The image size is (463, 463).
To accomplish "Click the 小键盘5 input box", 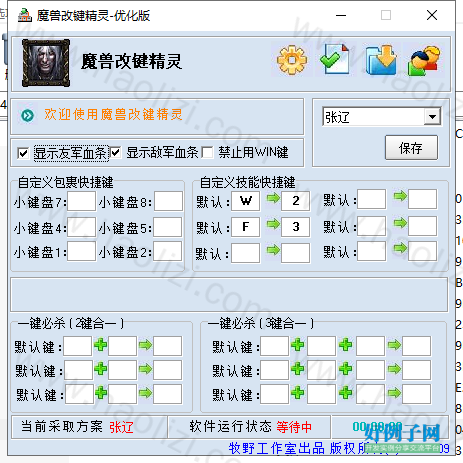I will pyautogui.click(x=168, y=227).
